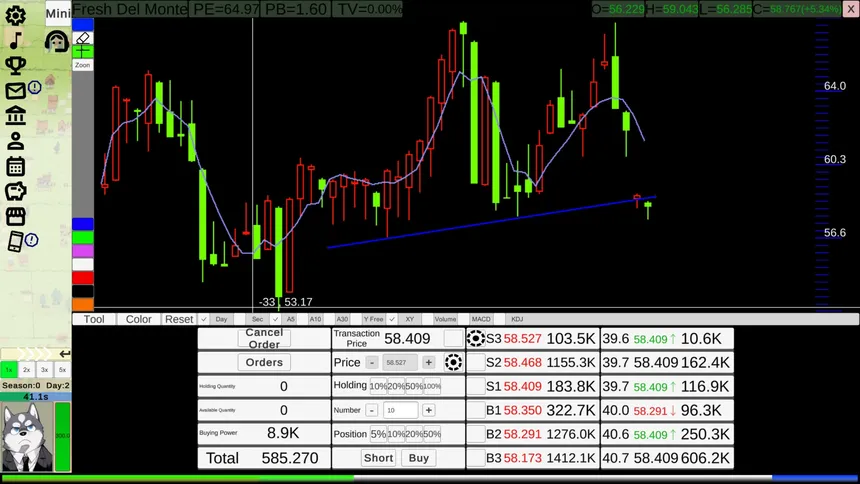
Task: Click the Cancel Order button
Action: [264, 339]
